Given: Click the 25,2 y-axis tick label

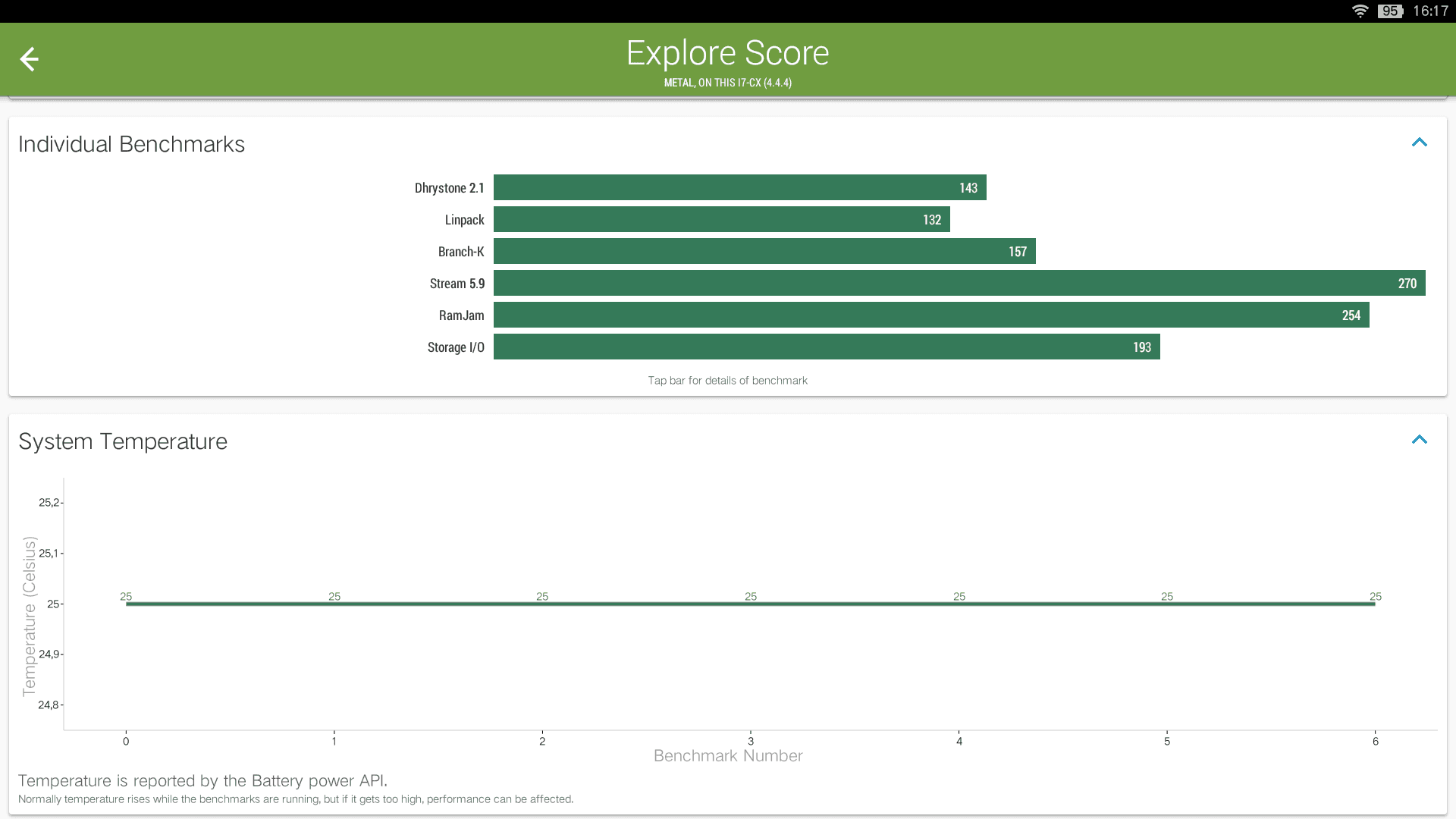Looking at the screenshot, I should (x=49, y=503).
